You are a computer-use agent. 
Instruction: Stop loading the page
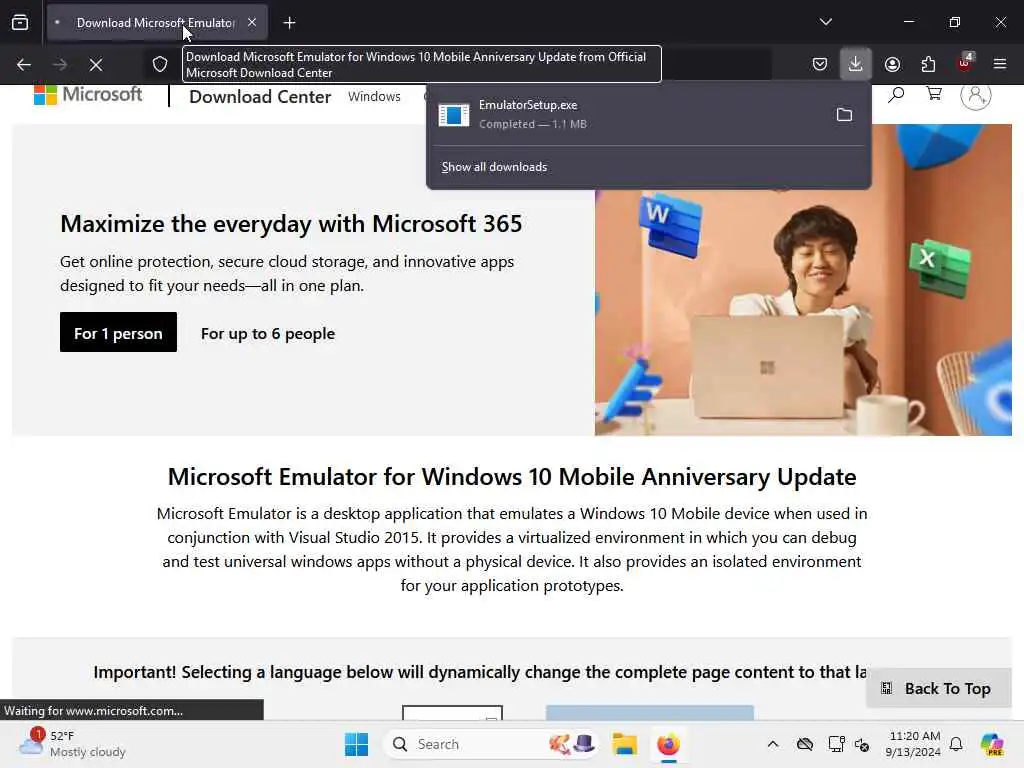tap(96, 65)
